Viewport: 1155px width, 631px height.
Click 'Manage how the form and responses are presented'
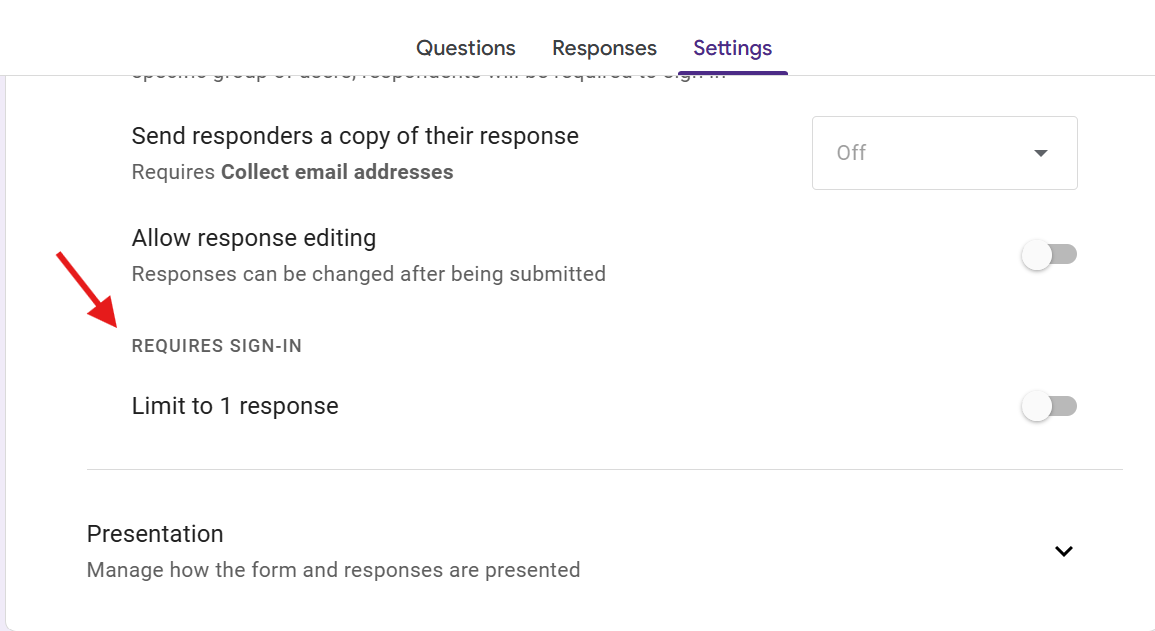click(334, 570)
